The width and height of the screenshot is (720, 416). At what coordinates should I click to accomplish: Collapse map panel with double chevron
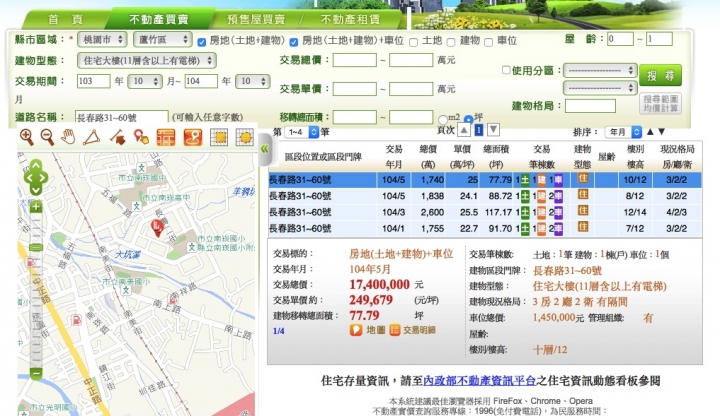point(264,148)
